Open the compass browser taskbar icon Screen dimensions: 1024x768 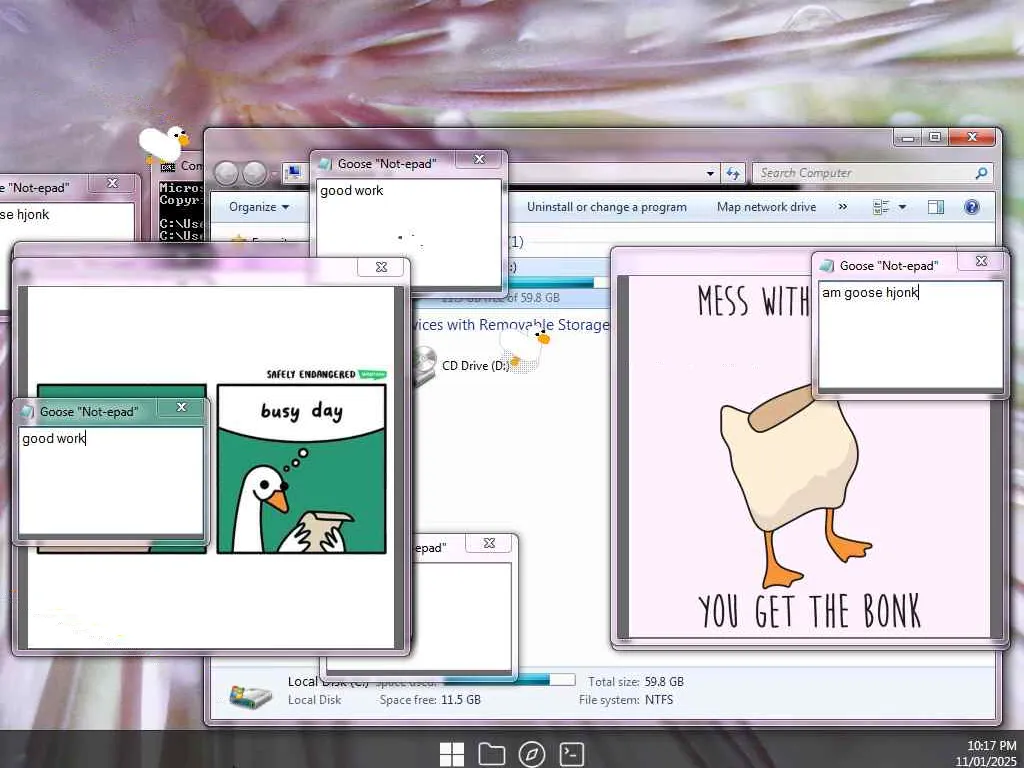(532, 754)
